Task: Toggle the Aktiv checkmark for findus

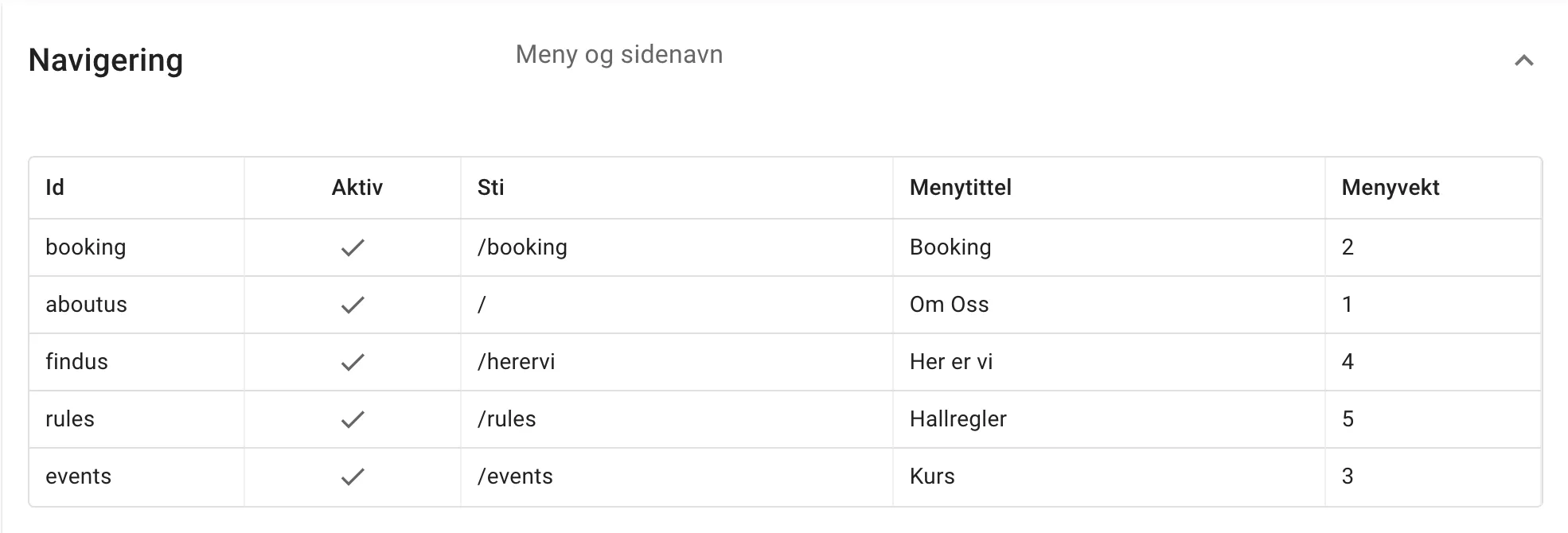Action: coord(353,363)
